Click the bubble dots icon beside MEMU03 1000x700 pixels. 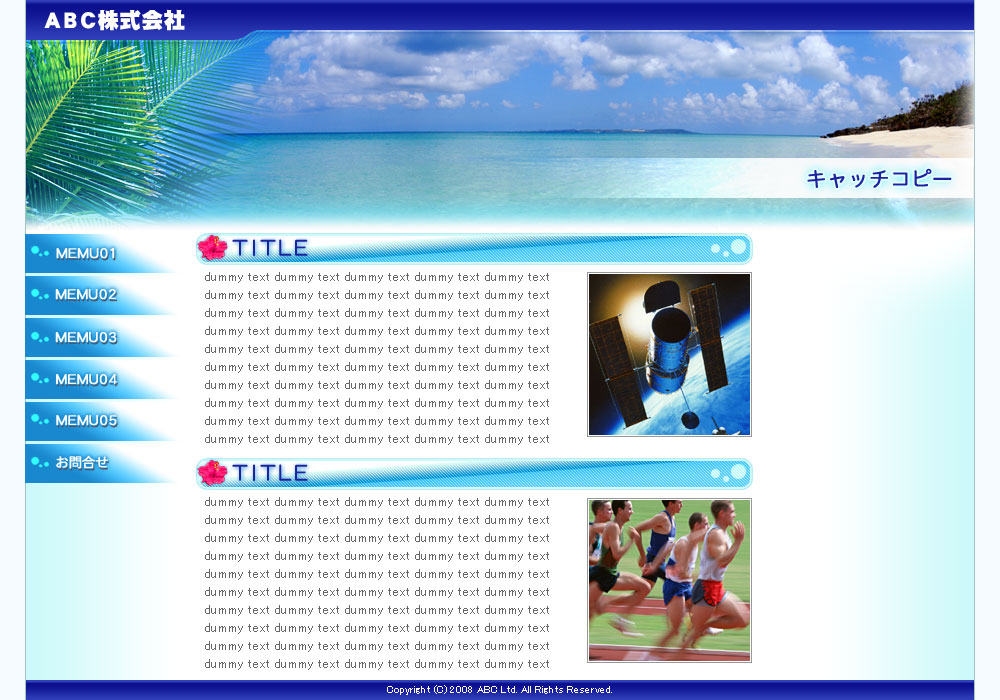(x=40, y=337)
